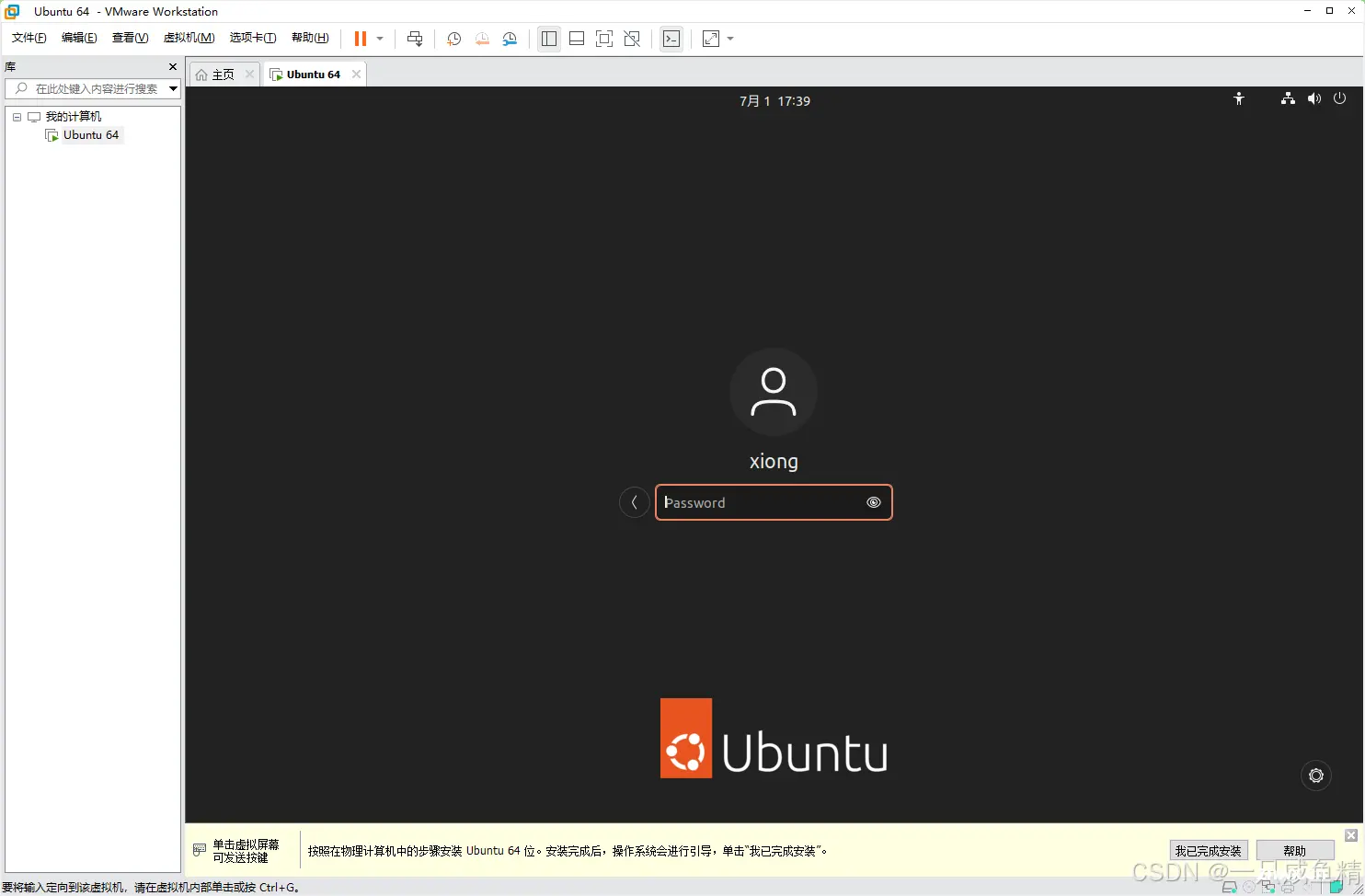Close the library panel

tap(173, 67)
